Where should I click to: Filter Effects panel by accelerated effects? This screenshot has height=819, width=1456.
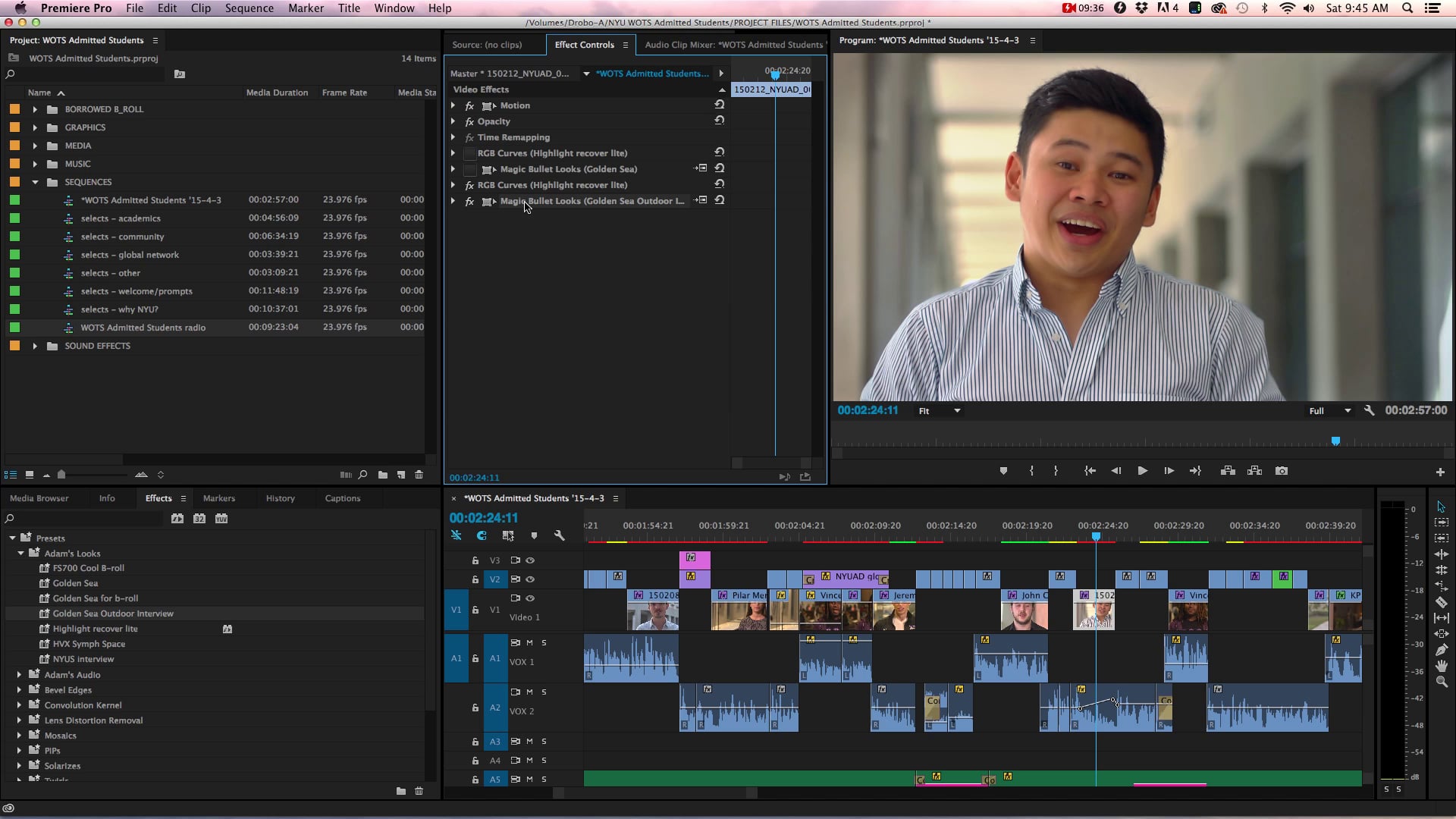pos(177,519)
